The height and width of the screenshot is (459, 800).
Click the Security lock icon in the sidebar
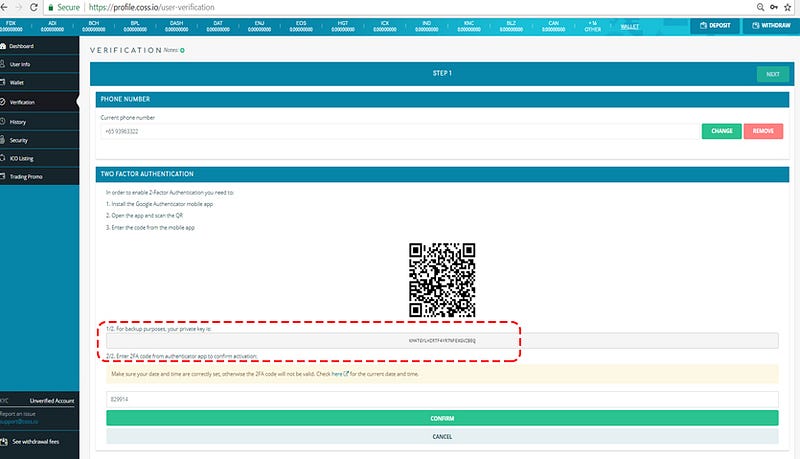click(x=3, y=140)
